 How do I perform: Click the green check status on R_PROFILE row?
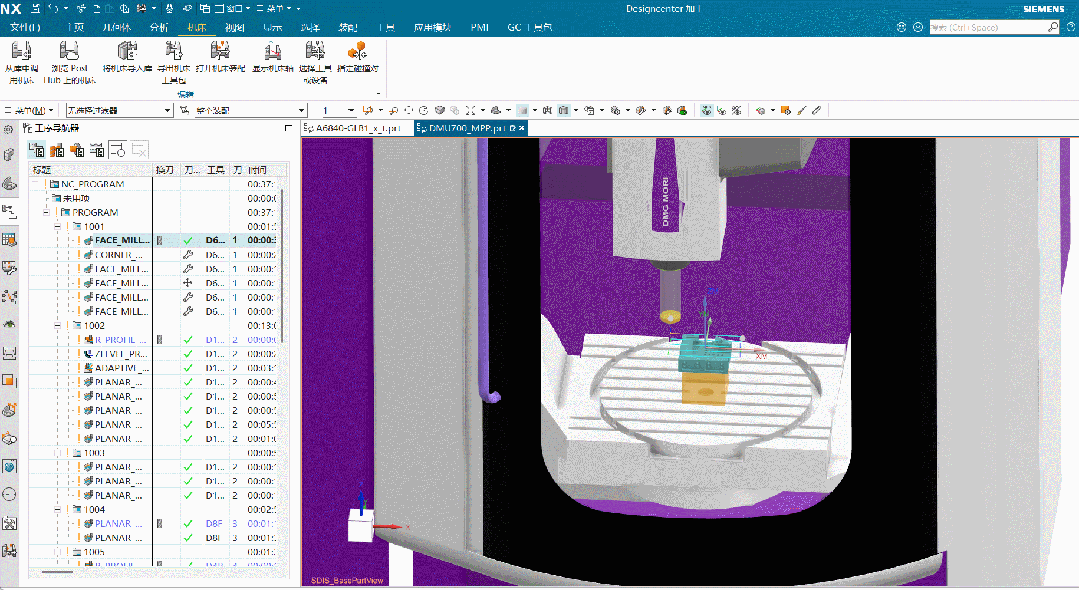188,340
